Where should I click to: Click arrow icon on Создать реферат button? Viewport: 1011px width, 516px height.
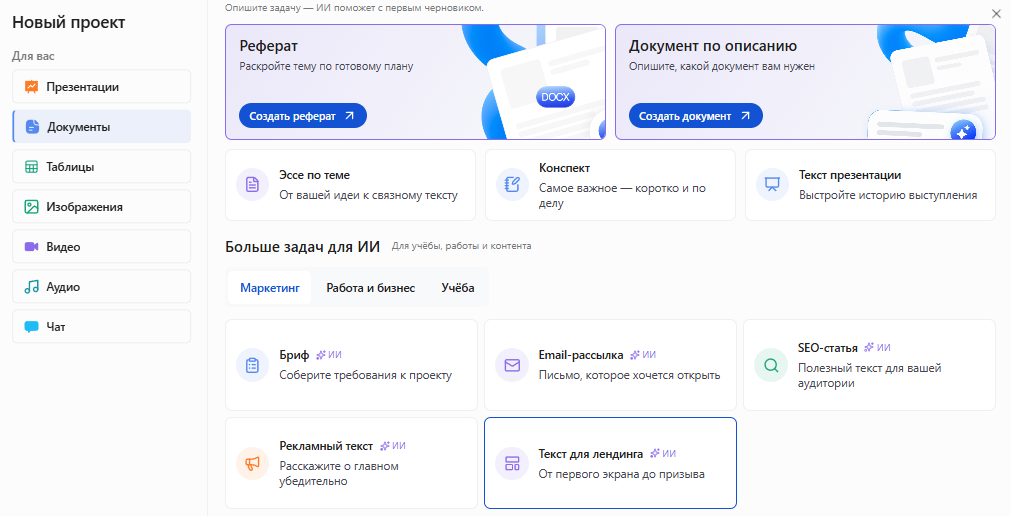[349, 116]
